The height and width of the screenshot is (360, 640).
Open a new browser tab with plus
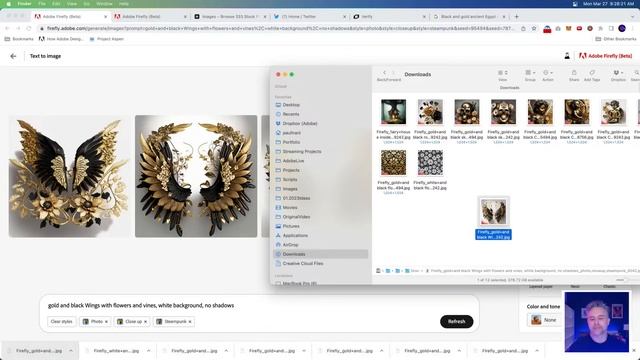[516, 17]
